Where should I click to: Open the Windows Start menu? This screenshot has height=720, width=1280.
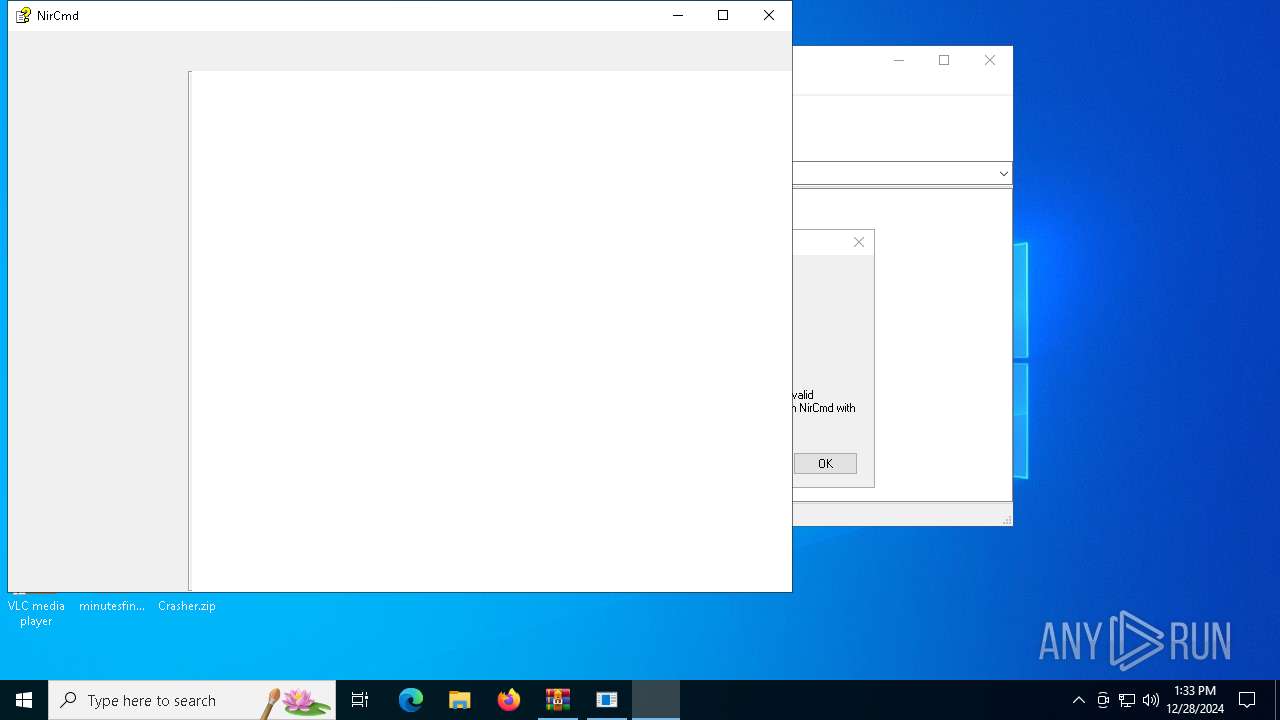24,700
